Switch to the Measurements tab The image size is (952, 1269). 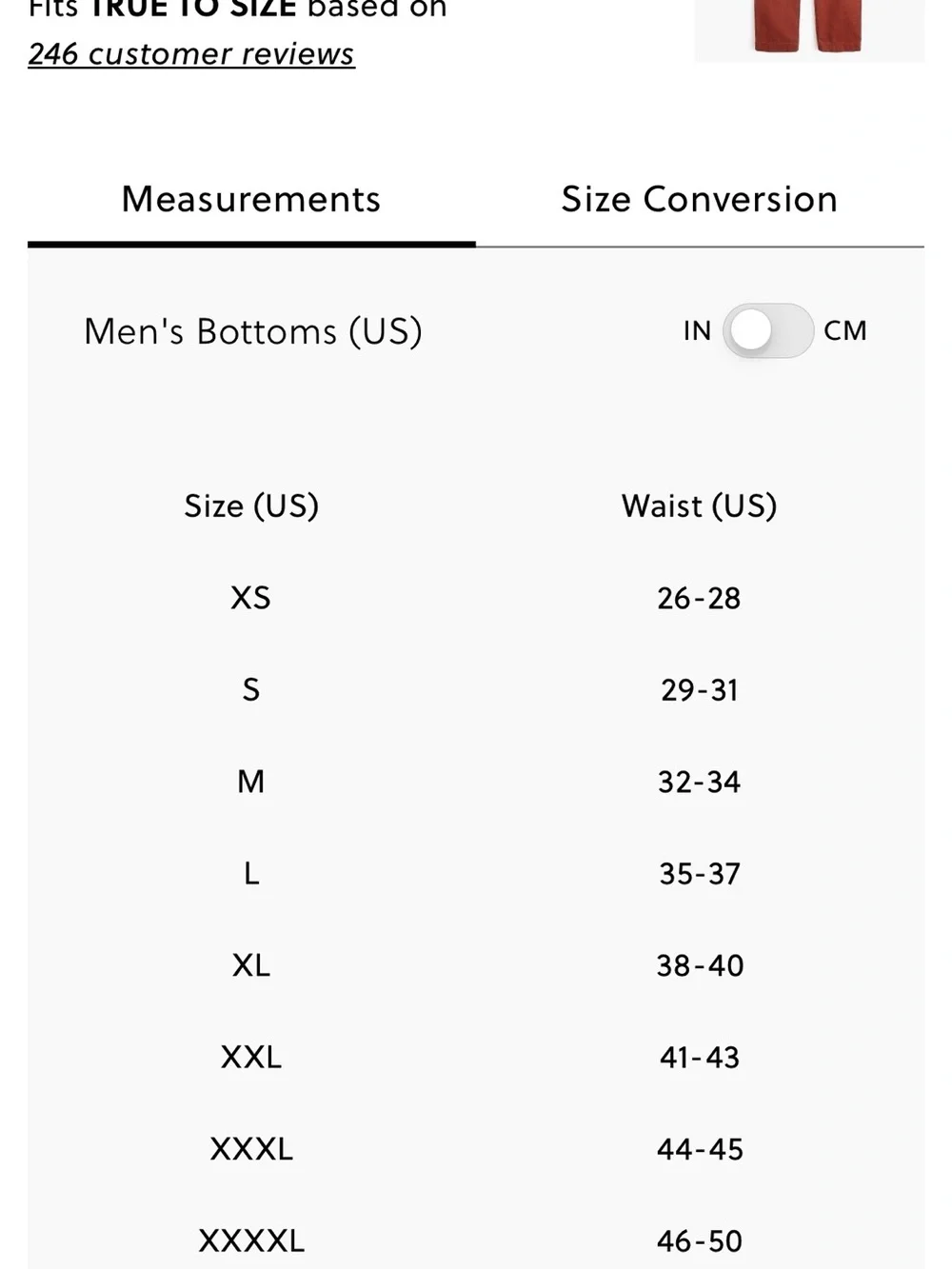[x=251, y=200]
